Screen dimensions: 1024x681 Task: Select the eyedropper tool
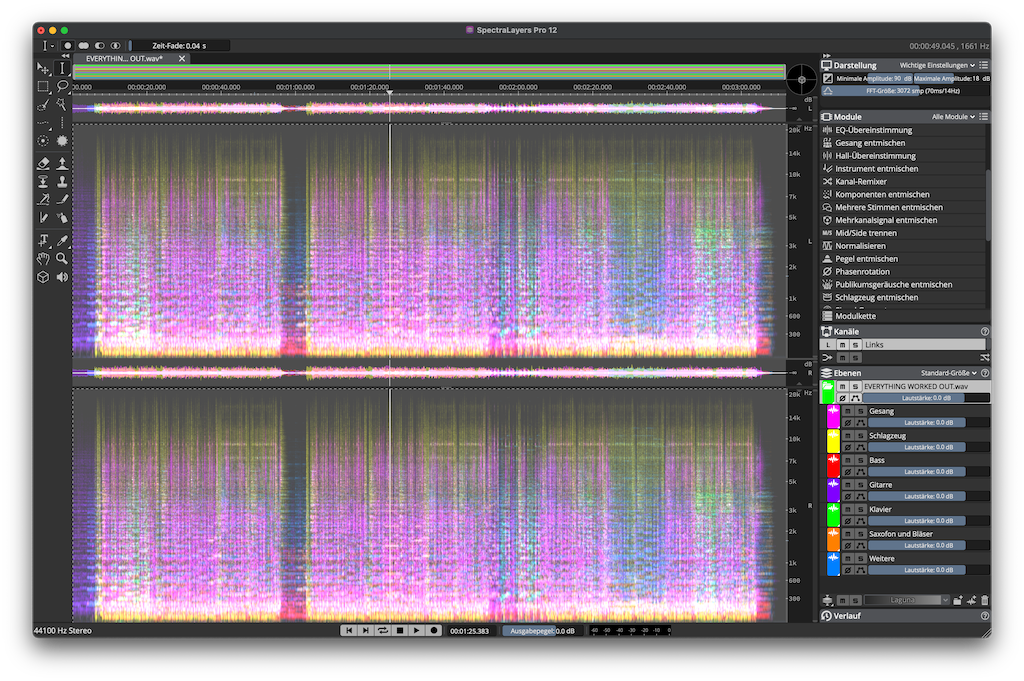click(x=62, y=240)
